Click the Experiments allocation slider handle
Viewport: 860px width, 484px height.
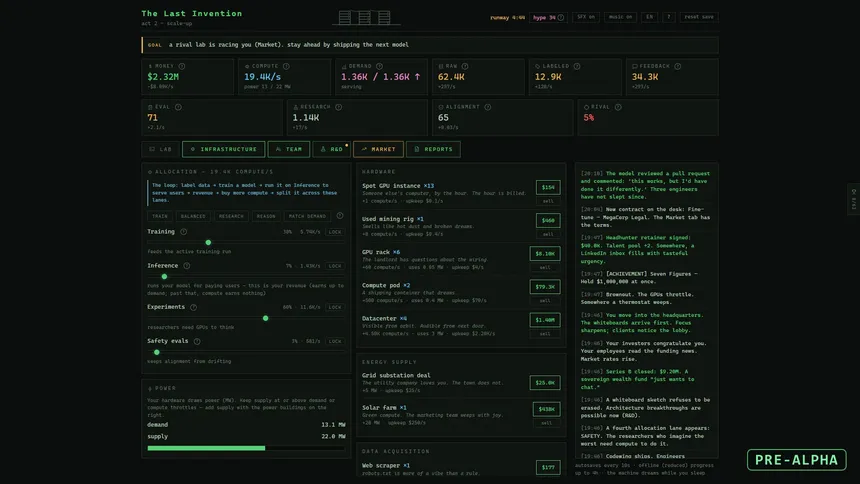click(x=265, y=318)
